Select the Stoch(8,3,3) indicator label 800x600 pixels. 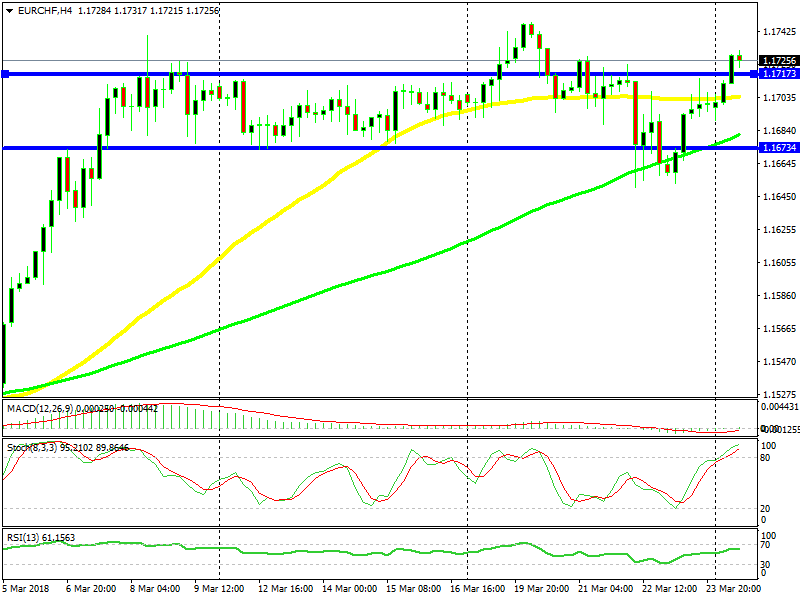[x=33, y=447]
